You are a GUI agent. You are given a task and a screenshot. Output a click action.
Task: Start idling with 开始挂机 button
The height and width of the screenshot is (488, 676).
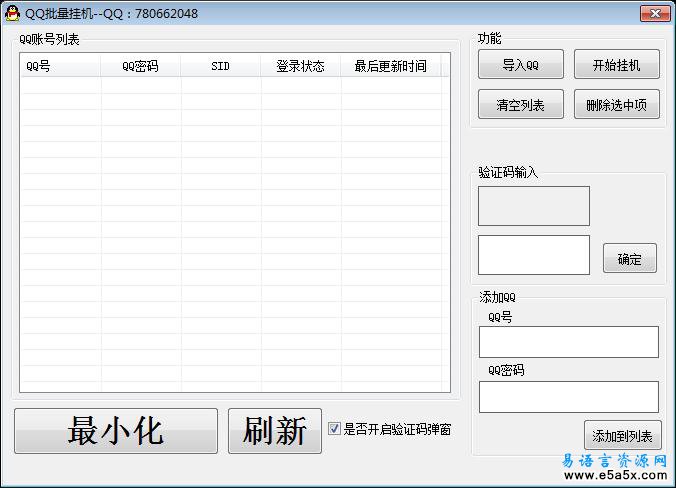[x=617, y=65]
